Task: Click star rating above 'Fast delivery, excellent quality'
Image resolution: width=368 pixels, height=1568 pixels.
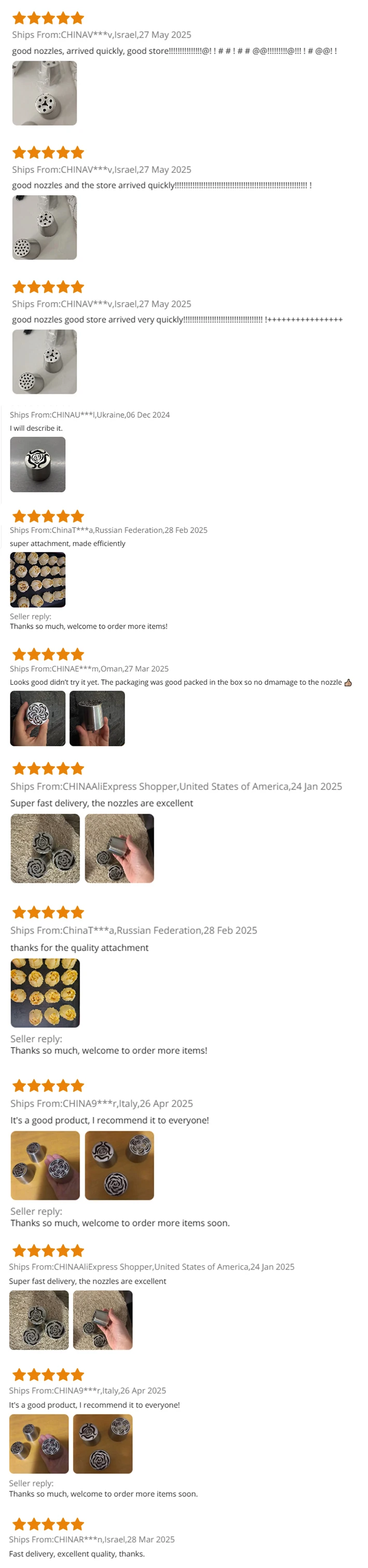Action: click(x=48, y=1524)
